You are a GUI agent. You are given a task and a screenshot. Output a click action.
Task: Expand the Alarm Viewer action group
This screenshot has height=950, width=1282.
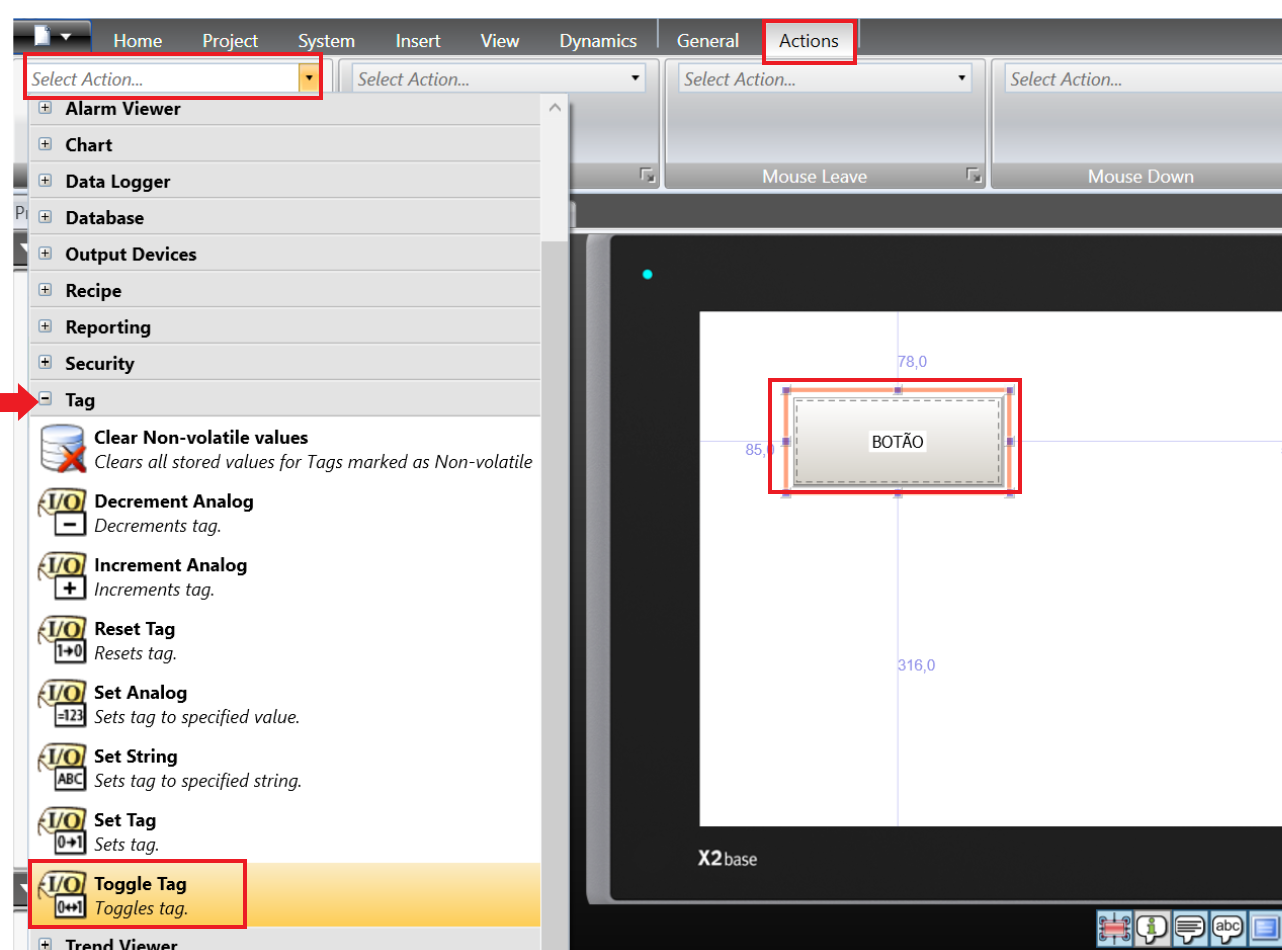tap(45, 108)
